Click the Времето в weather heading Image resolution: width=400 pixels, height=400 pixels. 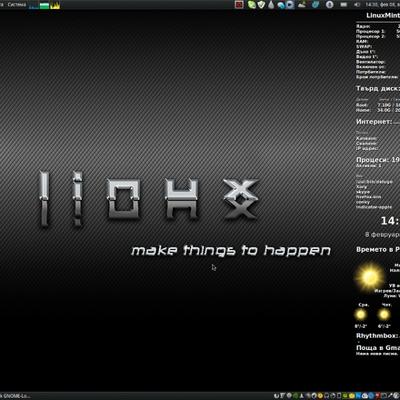[378, 249]
